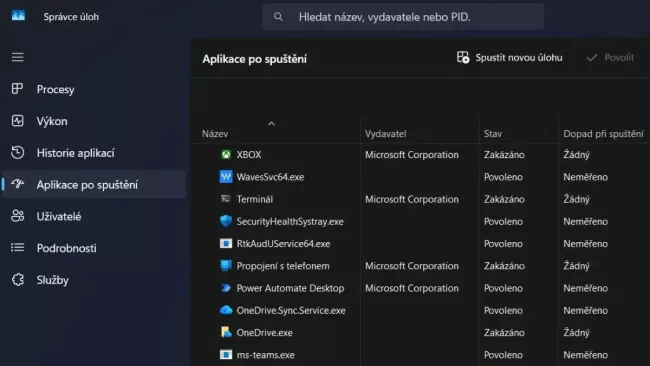Viewport: 650px width, 366px height.
Task: Open the Výkon page
Action: tap(95, 121)
